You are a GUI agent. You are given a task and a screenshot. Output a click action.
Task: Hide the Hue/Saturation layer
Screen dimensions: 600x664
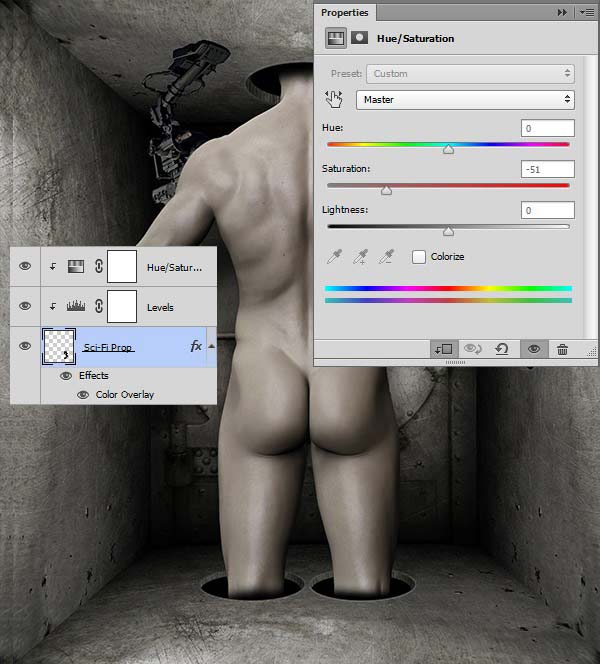click(x=25, y=266)
